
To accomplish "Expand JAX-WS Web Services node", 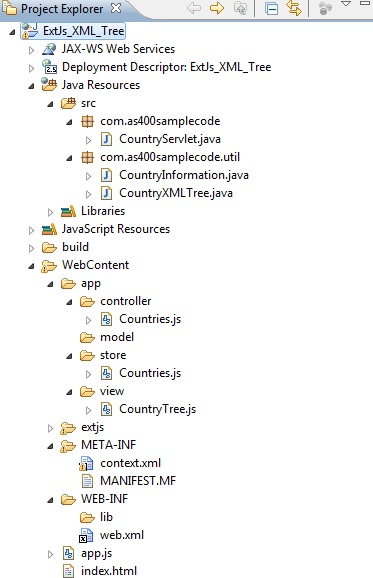I will 32,50.
